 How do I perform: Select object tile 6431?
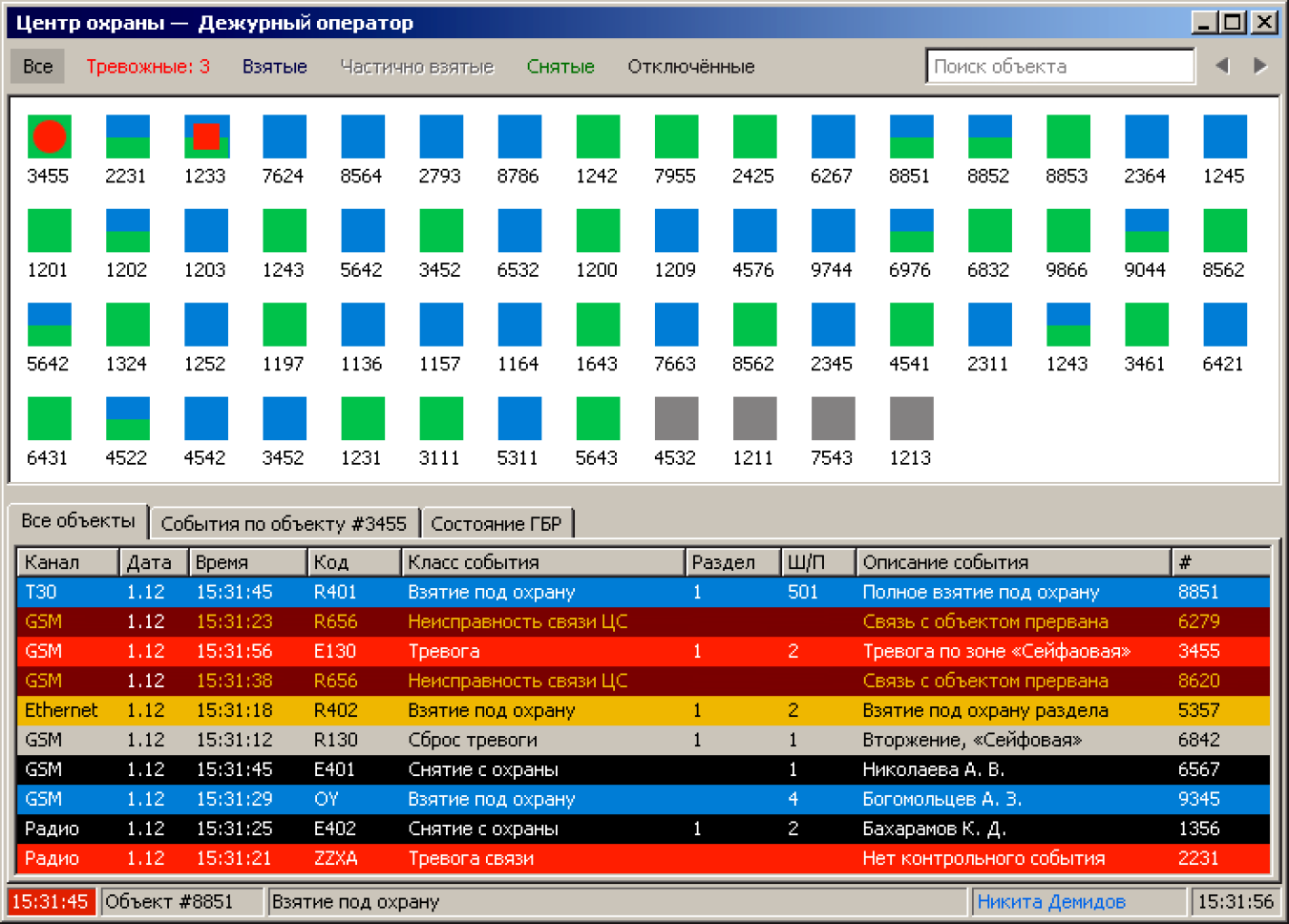(x=49, y=418)
